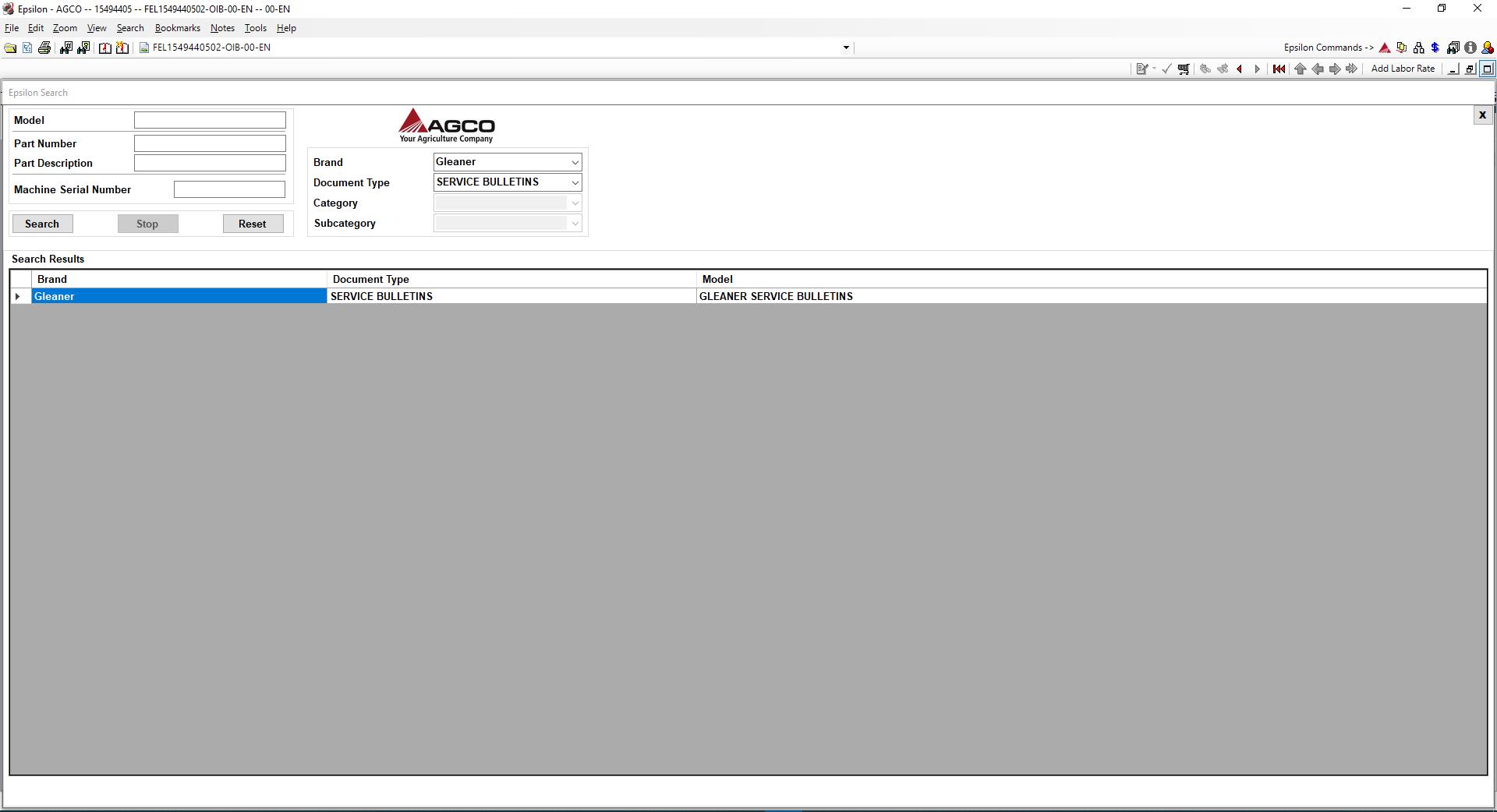Click the open book bookmark icon
Screen dimensions: 1497x812
[x=105, y=48]
